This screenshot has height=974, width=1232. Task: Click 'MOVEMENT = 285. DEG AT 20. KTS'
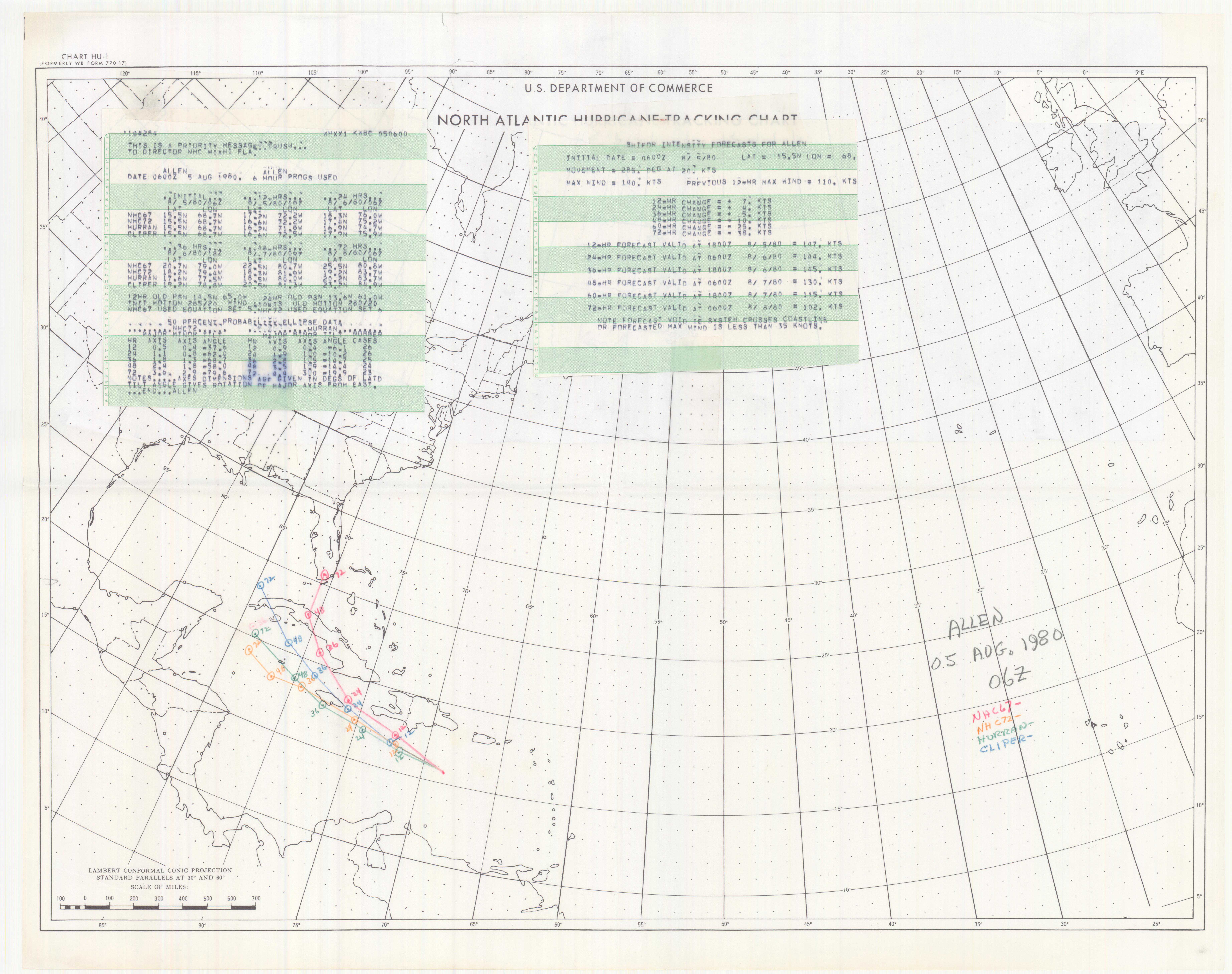point(641,170)
